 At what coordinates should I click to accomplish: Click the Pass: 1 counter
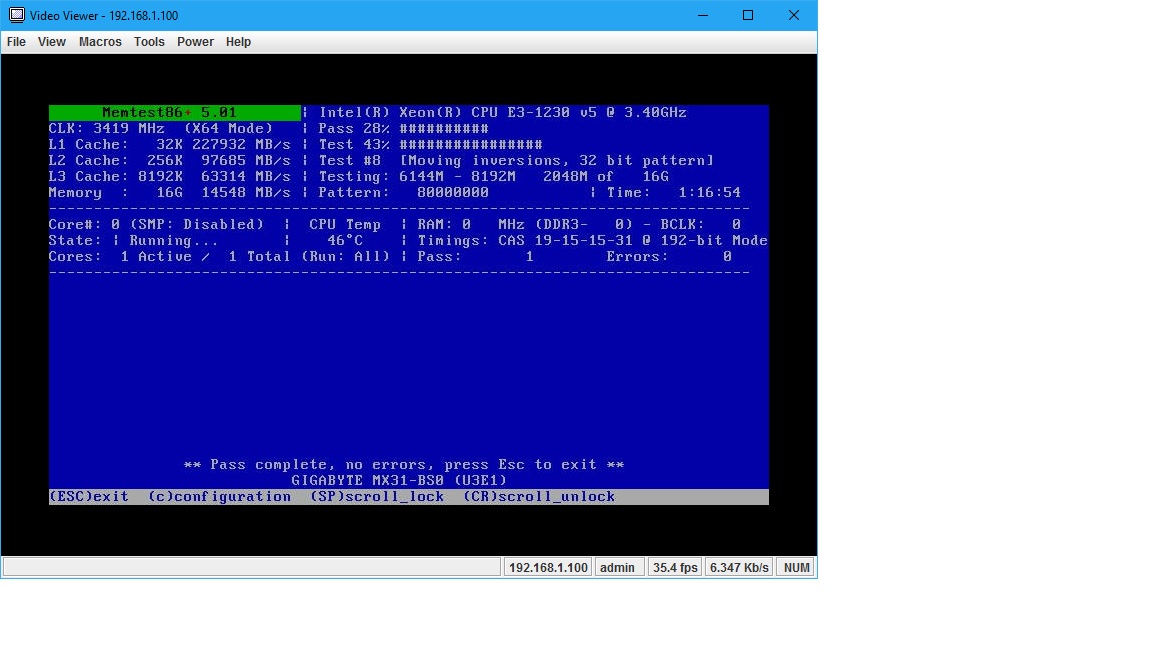coord(475,257)
